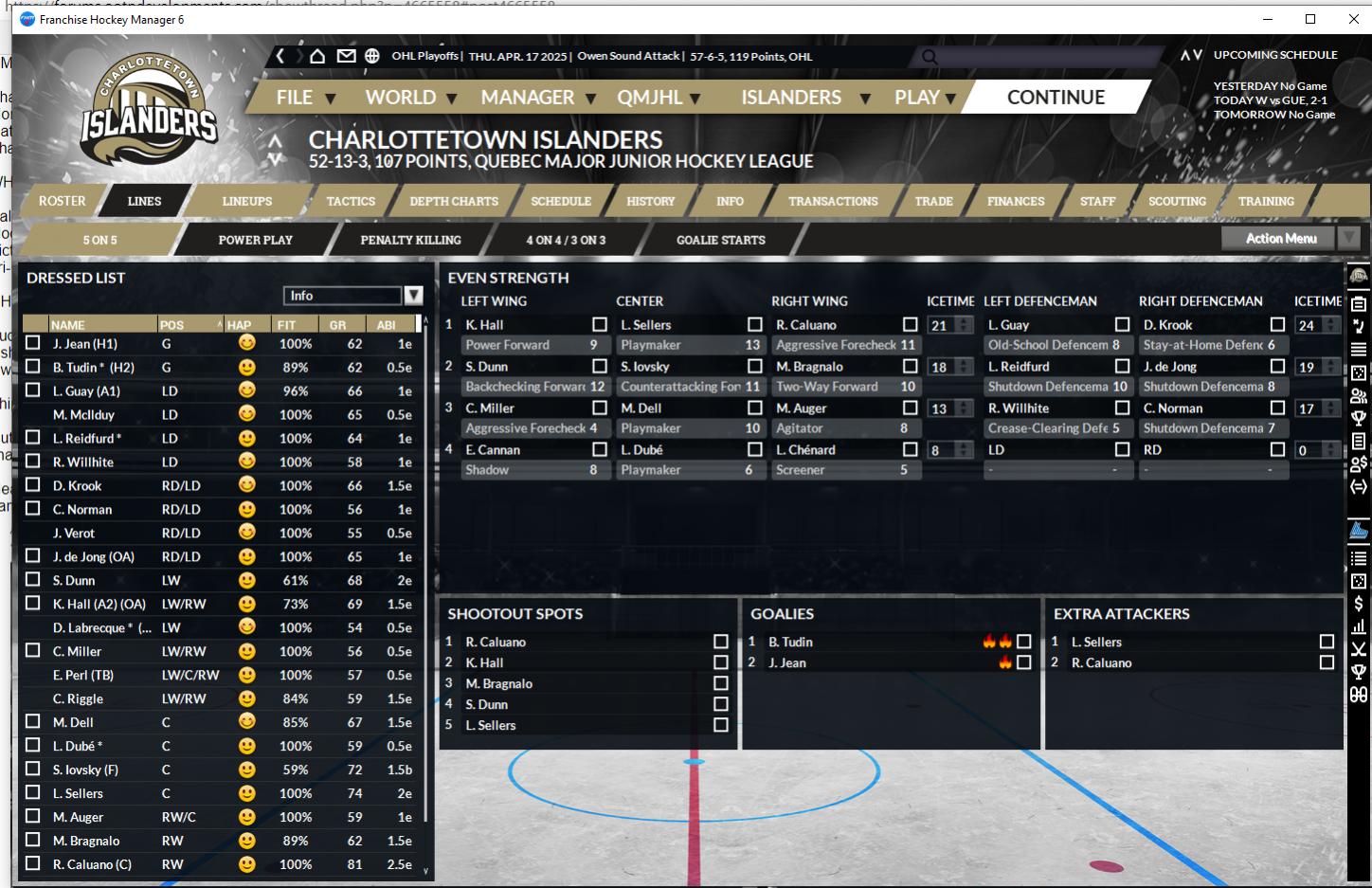Toggle the Upcoming Schedule up/down arrows
Image resolution: width=1372 pixels, height=888 pixels.
tap(1191, 55)
